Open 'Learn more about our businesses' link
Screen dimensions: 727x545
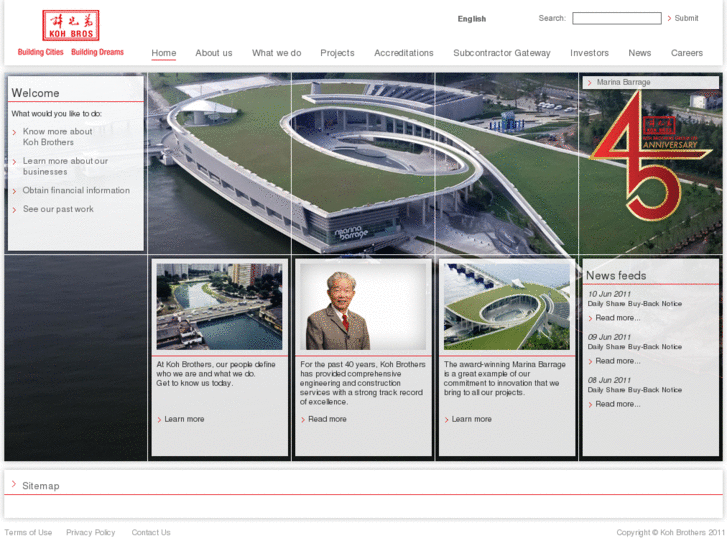[65, 166]
